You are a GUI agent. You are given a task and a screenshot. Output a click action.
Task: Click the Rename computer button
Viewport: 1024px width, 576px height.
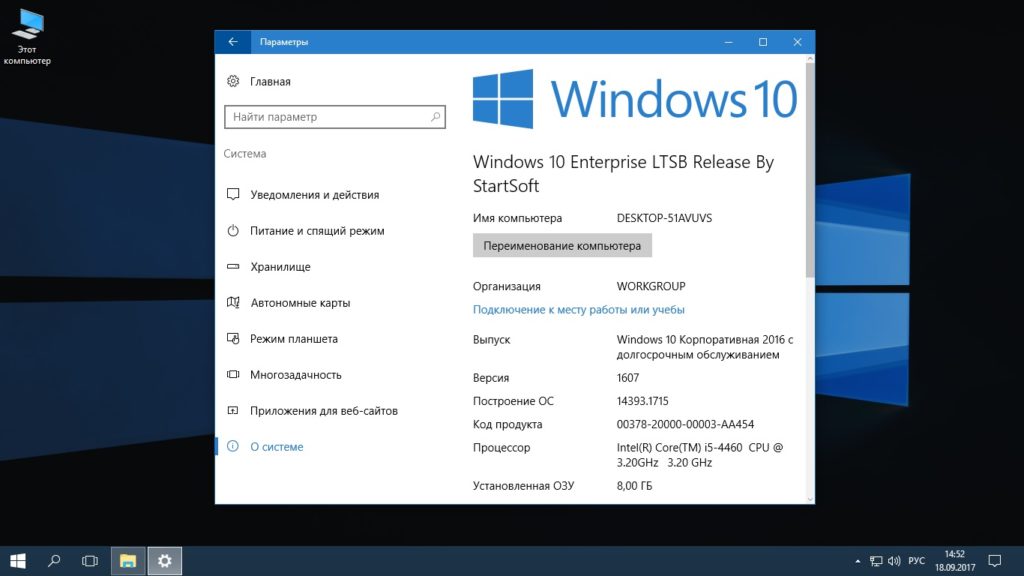click(562, 246)
